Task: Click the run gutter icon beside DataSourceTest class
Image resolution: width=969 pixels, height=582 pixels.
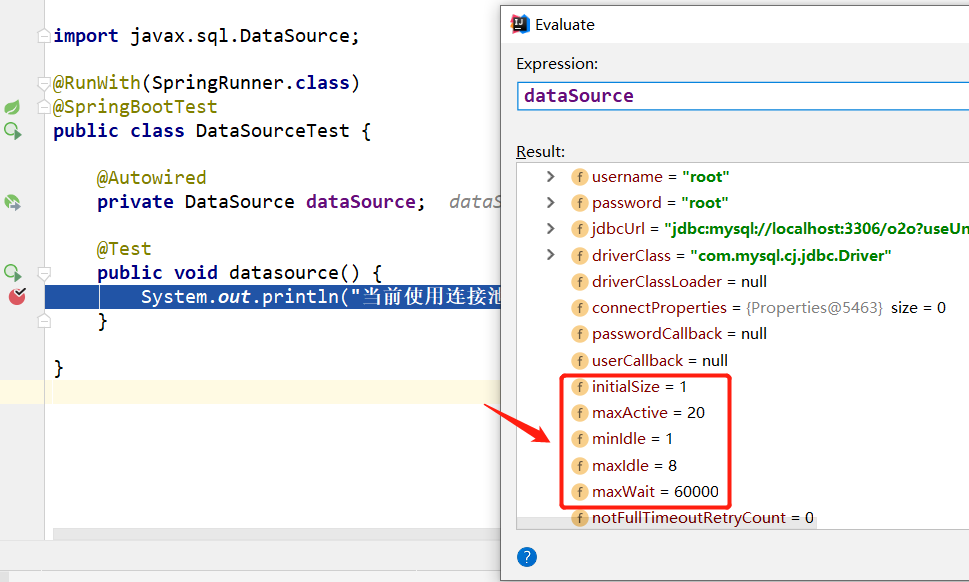Action: [x=12, y=131]
